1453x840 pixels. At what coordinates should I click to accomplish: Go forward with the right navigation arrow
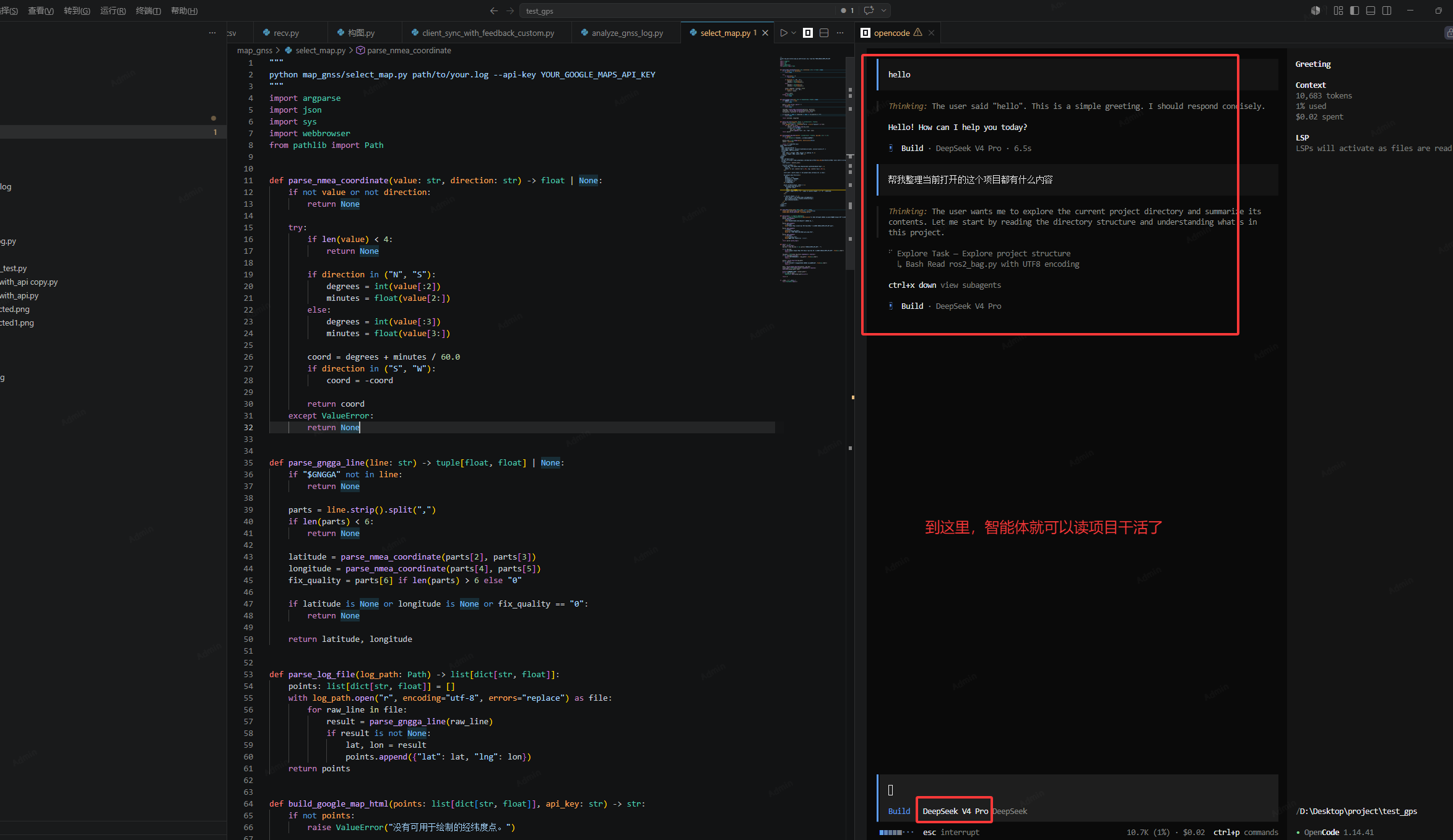pos(510,11)
